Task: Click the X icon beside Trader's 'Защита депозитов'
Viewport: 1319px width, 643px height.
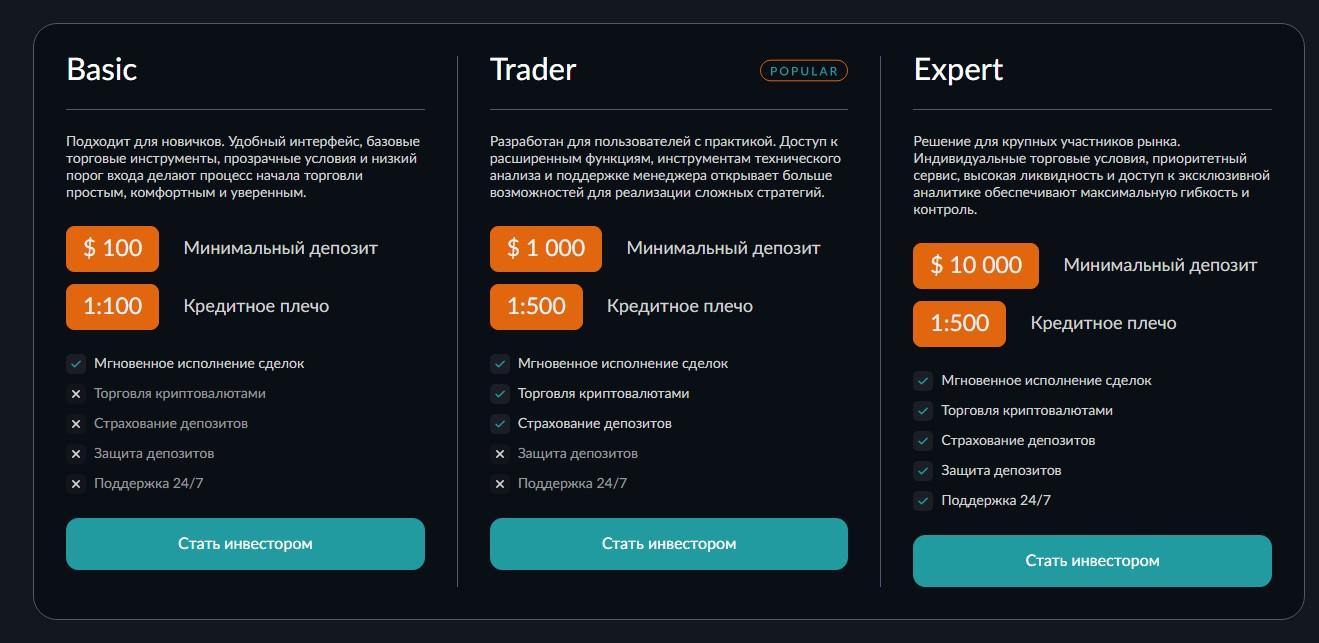Action: click(x=500, y=454)
